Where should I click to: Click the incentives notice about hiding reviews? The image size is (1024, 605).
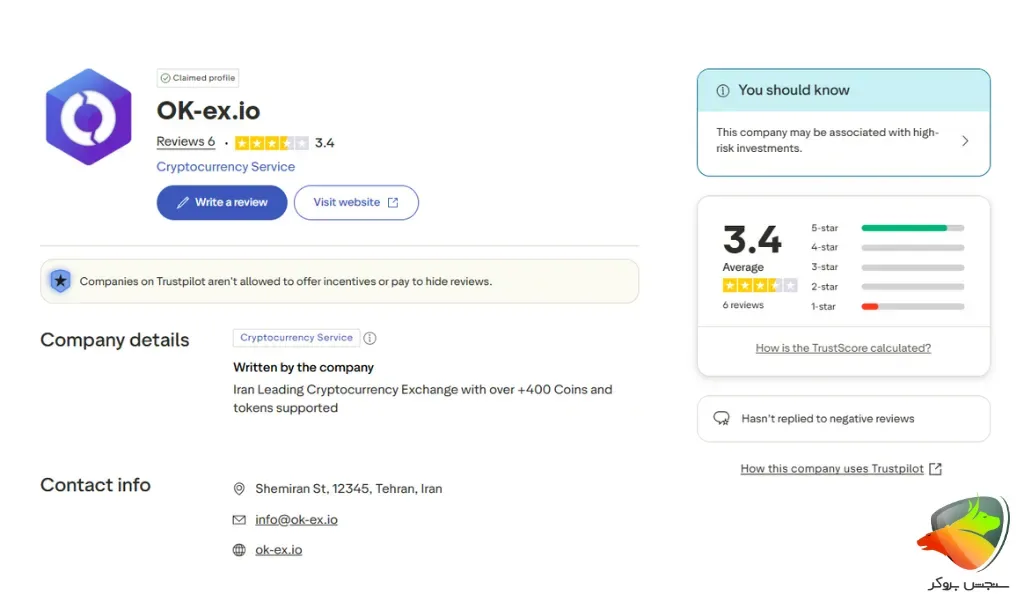[x=340, y=282]
